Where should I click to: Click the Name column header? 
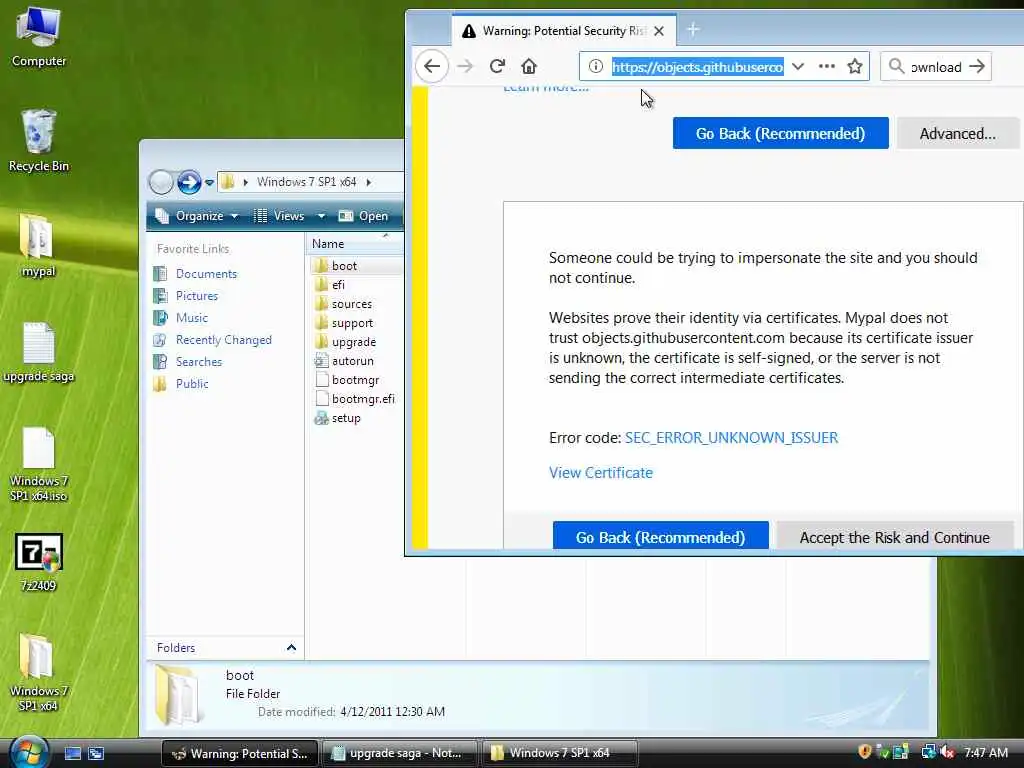[354, 244]
